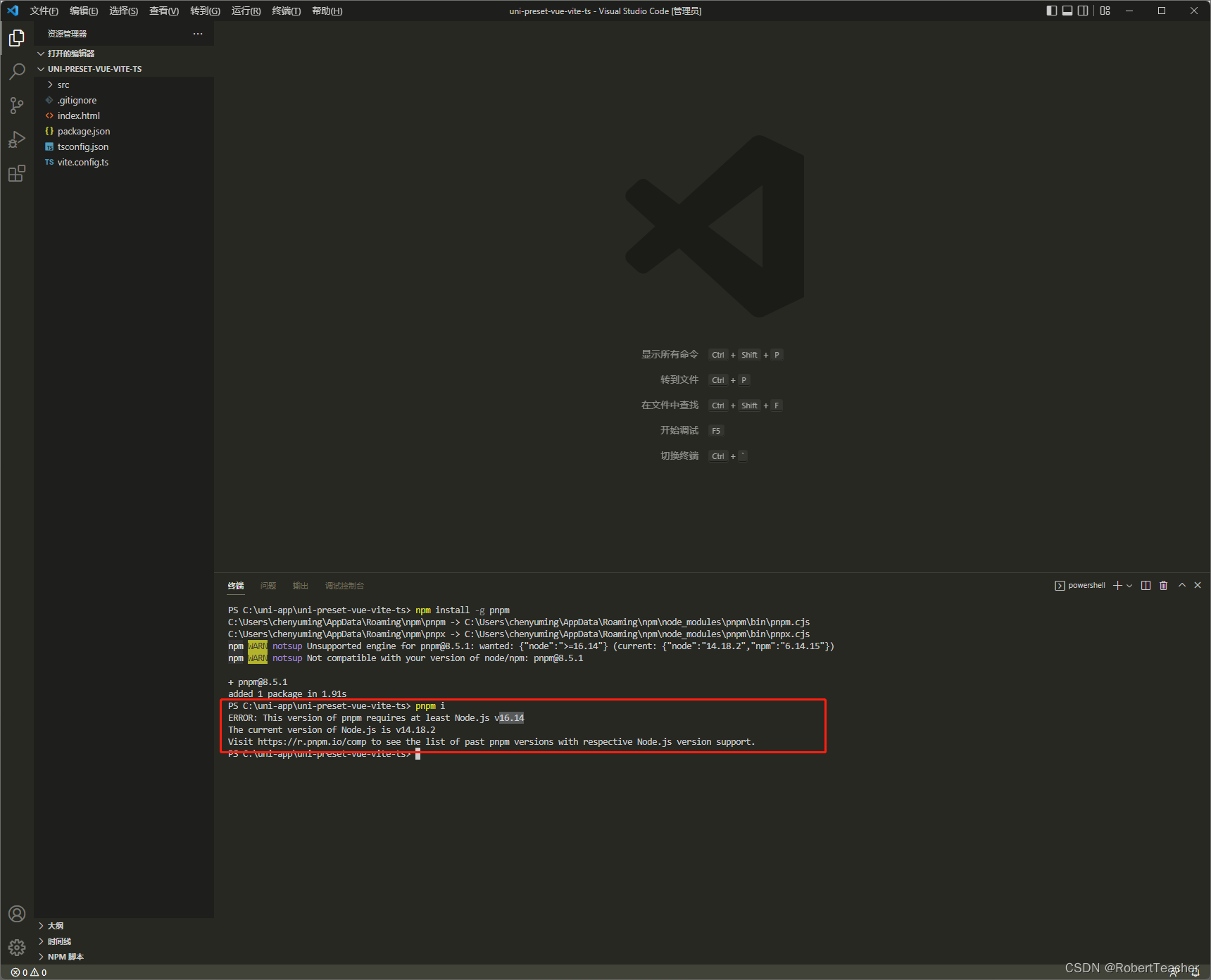
Task: Toggle primary sidebar layout icon
Action: click(1052, 11)
